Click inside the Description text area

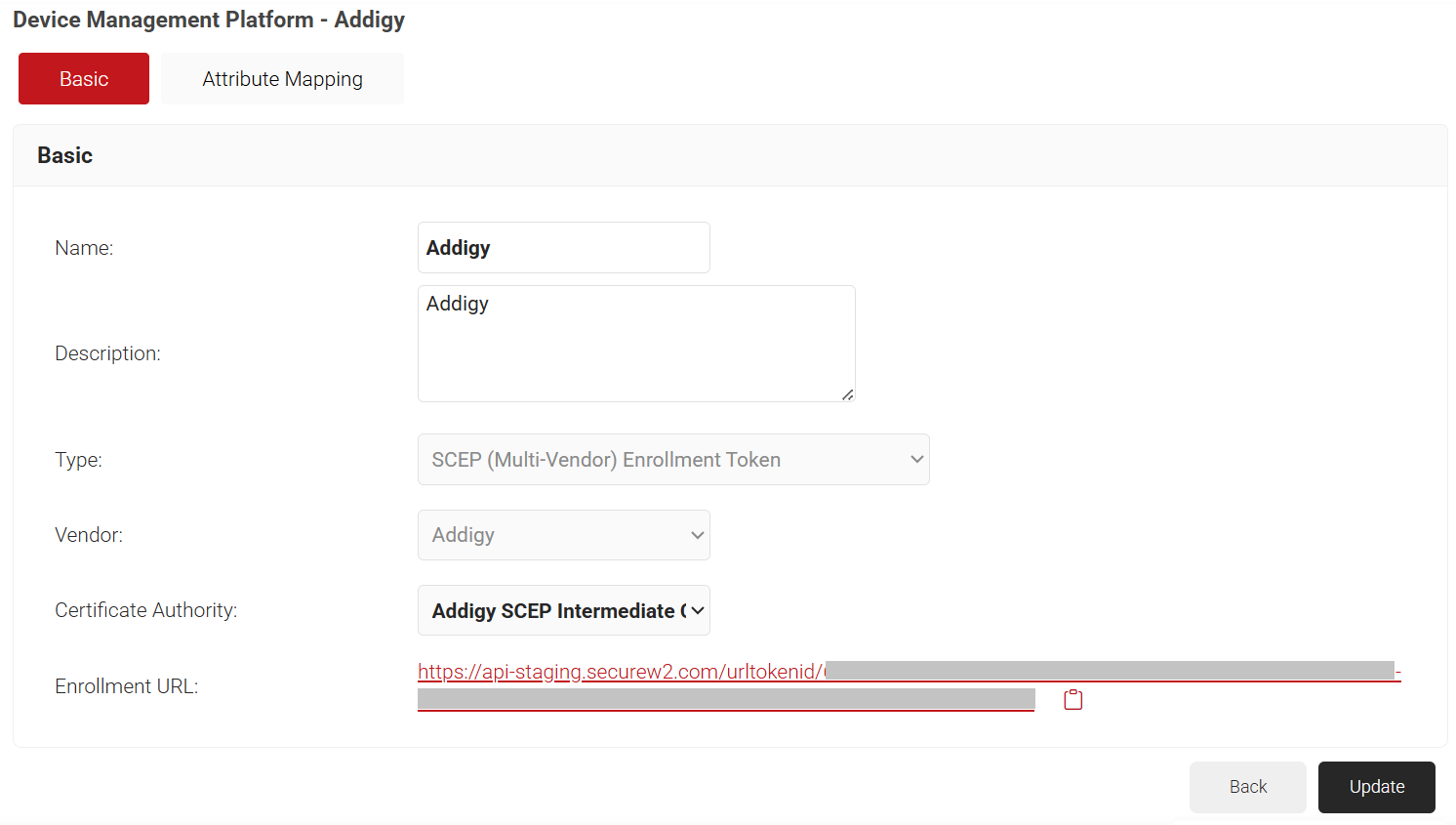635,344
